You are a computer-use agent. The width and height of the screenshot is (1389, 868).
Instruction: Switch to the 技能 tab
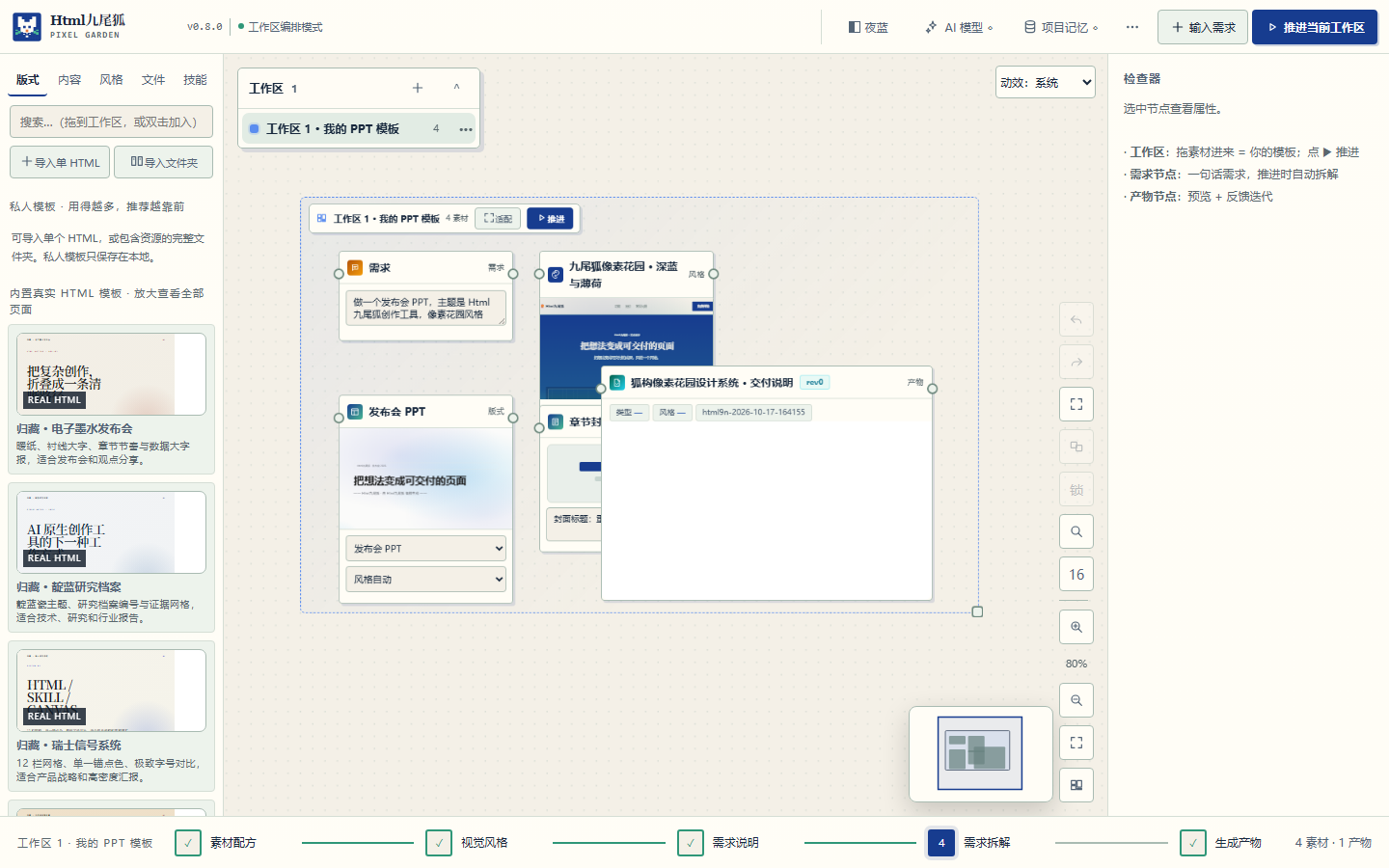pyautogui.click(x=195, y=80)
